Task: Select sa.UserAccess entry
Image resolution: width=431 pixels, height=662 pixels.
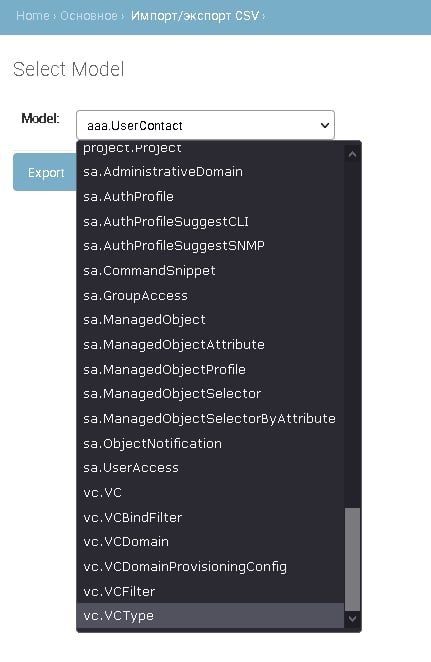Action: pyautogui.click(x=210, y=468)
